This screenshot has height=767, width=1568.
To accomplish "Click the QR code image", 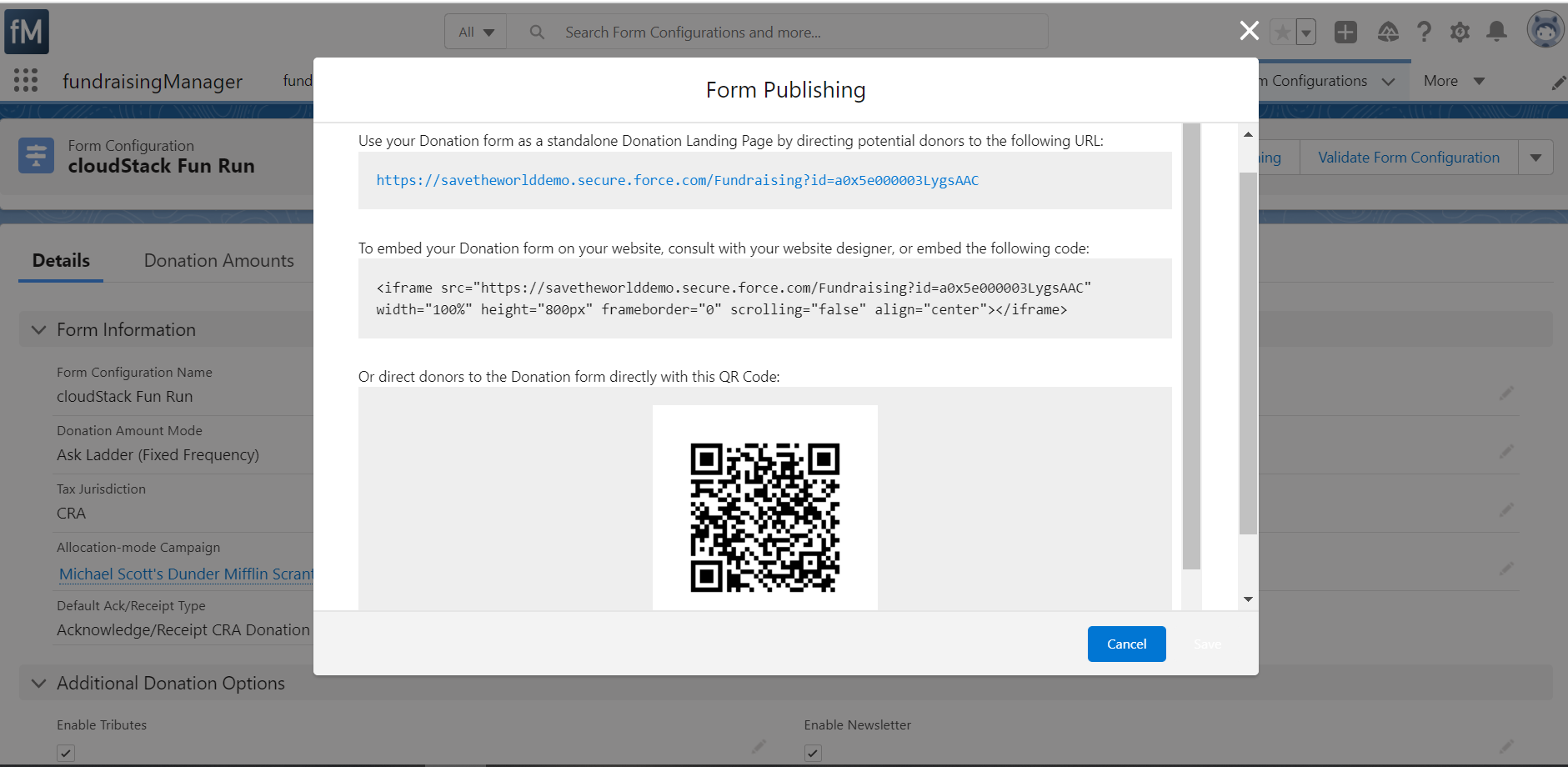I will [764, 517].
